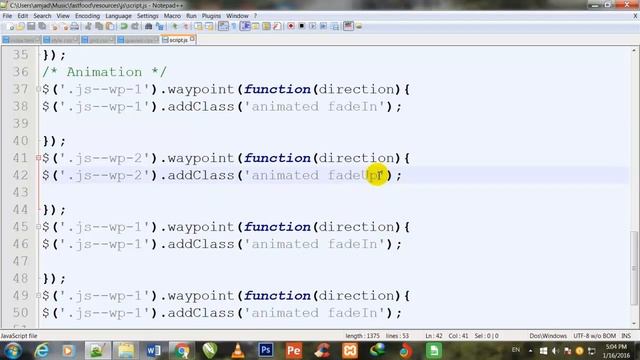The image size is (640, 360).
Task: Toggle show all characters pilcrow icon
Action: coord(234,27)
